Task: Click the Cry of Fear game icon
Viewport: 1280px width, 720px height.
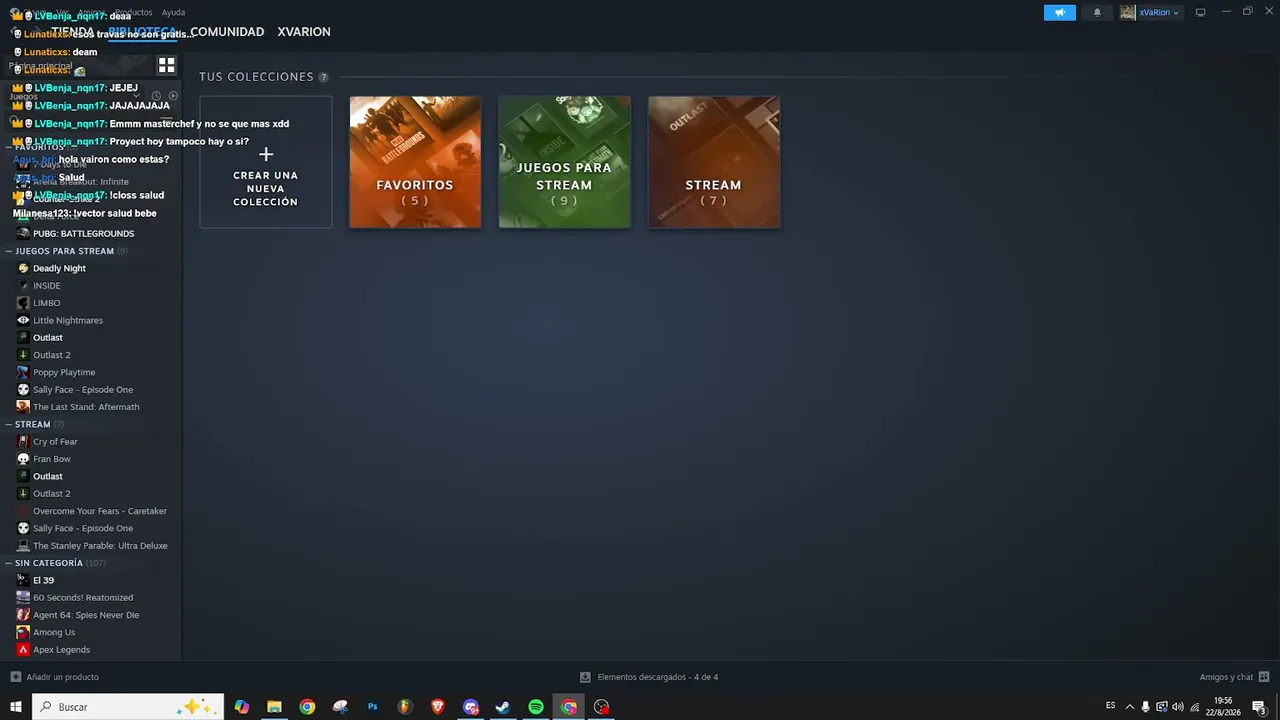Action: tap(23, 441)
